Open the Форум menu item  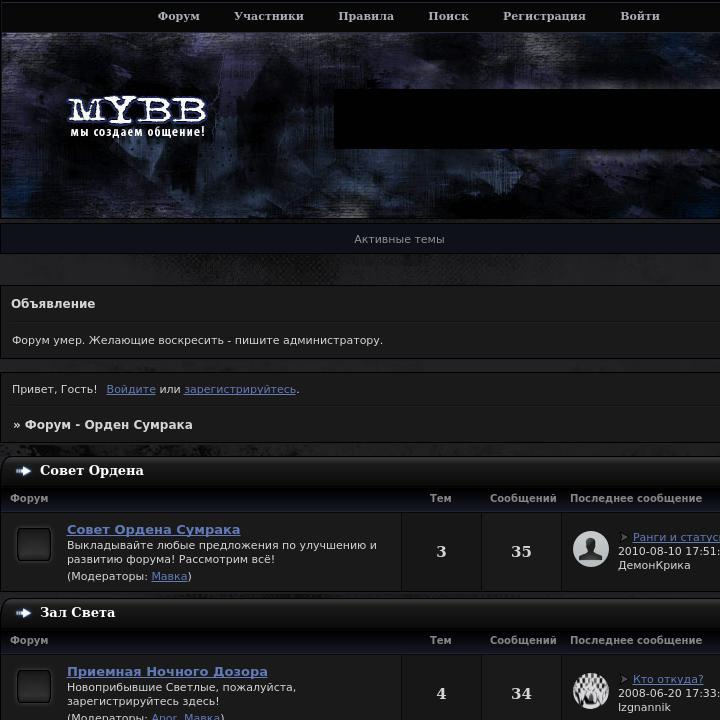(x=179, y=16)
